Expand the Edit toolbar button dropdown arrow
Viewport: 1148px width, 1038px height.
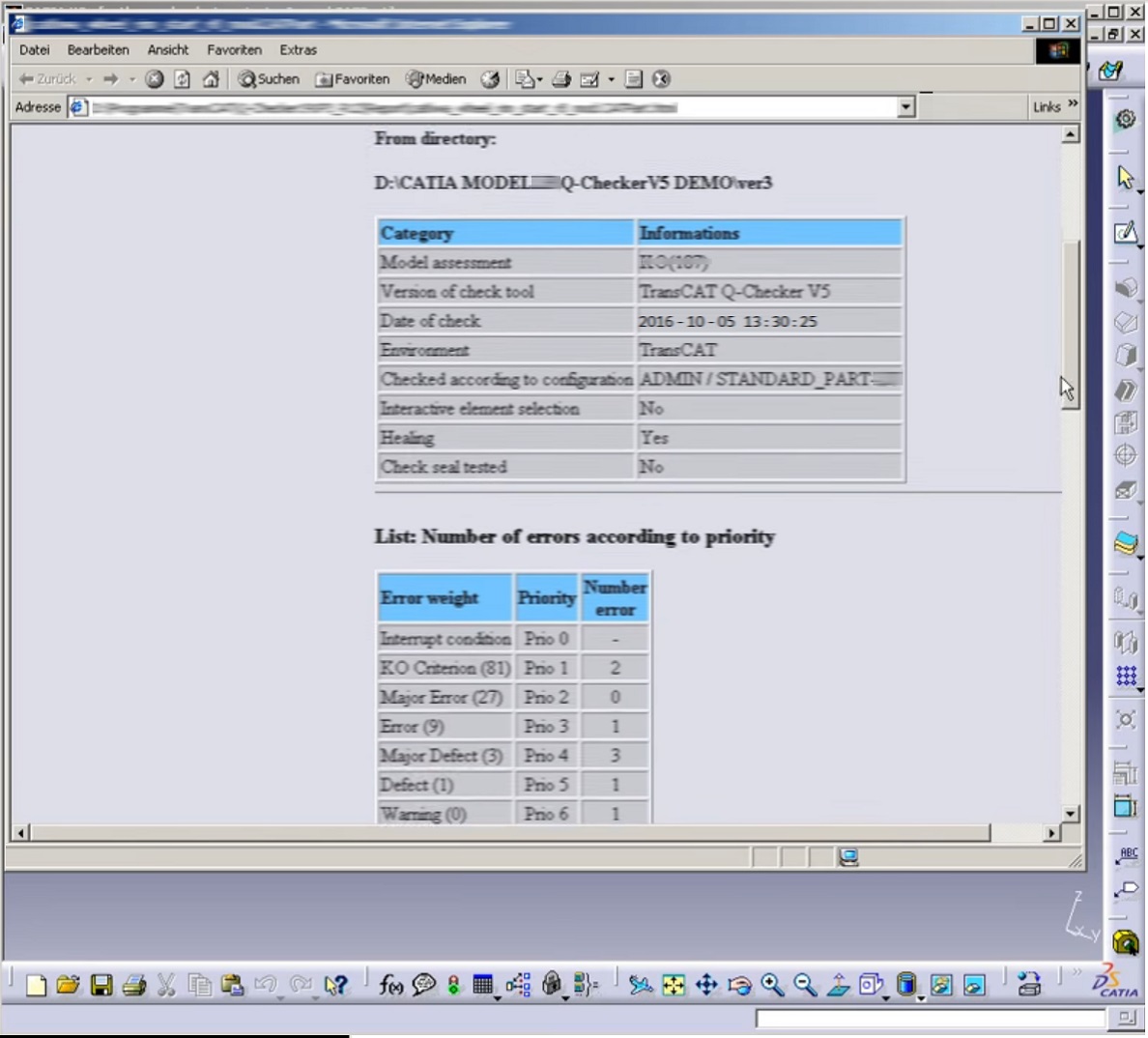(x=611, y=79)
